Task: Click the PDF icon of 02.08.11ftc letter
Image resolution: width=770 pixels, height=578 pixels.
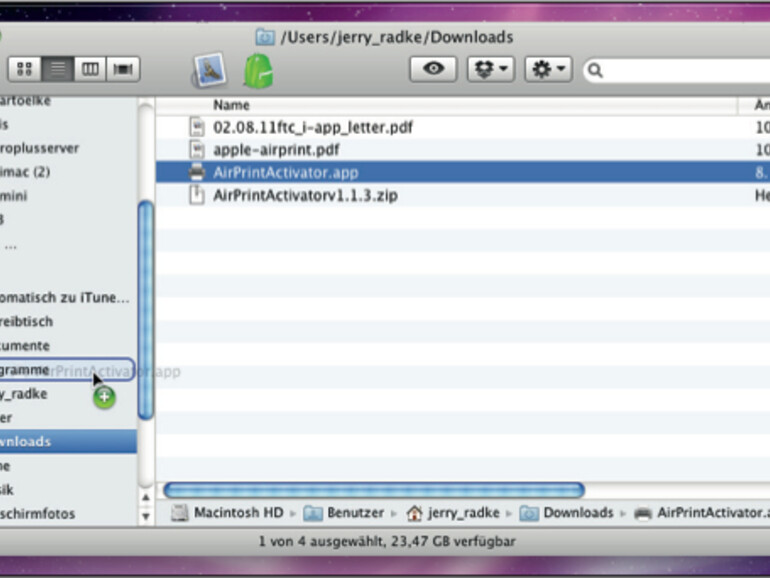Action: (x=197, y=127)
